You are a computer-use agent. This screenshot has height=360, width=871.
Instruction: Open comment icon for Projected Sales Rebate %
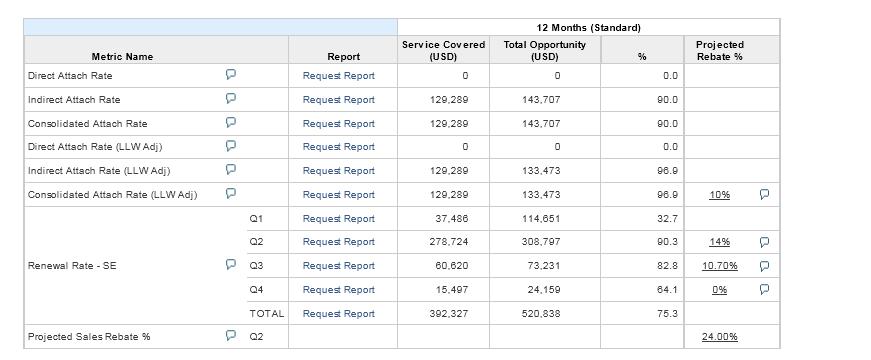[231, 336]
